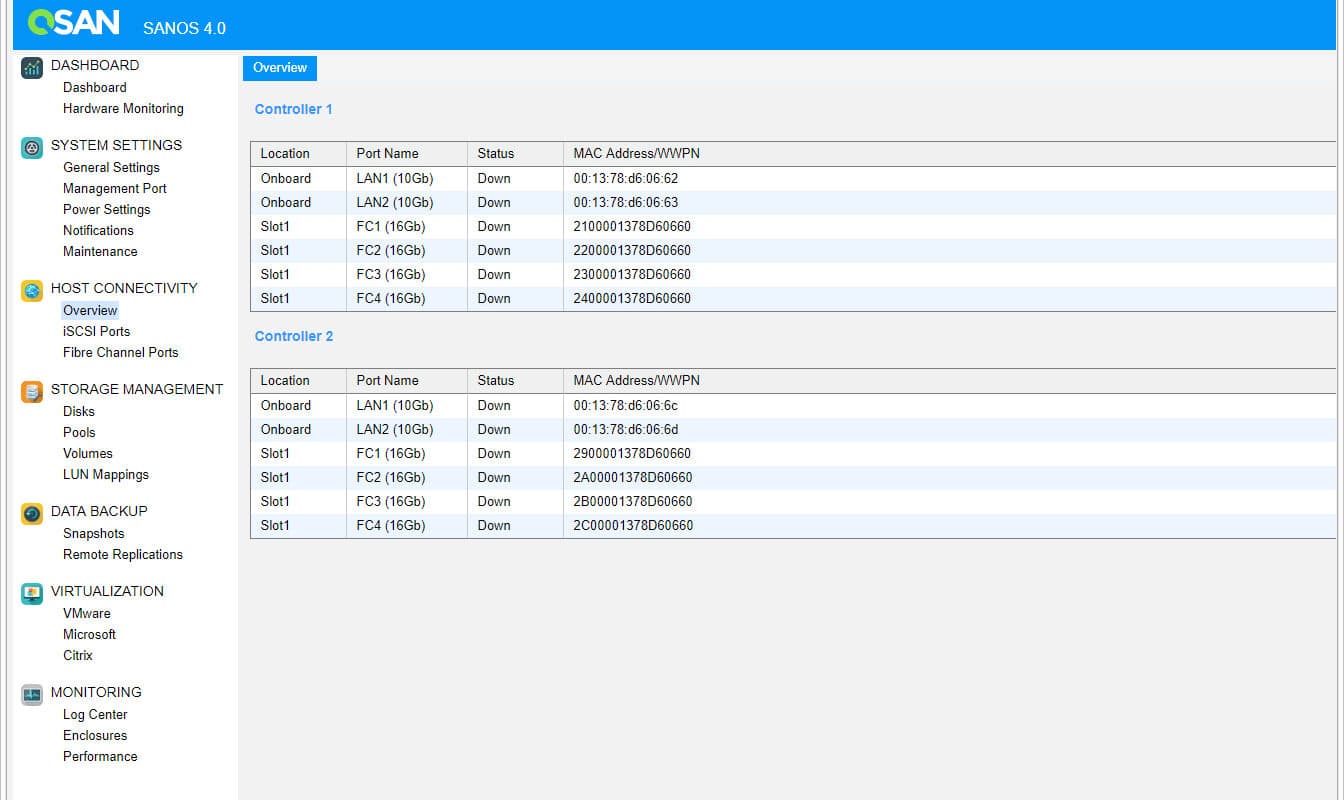Select WWPN 2200001378D60660
This screenshot has height=800, width=1344.
pos(632,250)
